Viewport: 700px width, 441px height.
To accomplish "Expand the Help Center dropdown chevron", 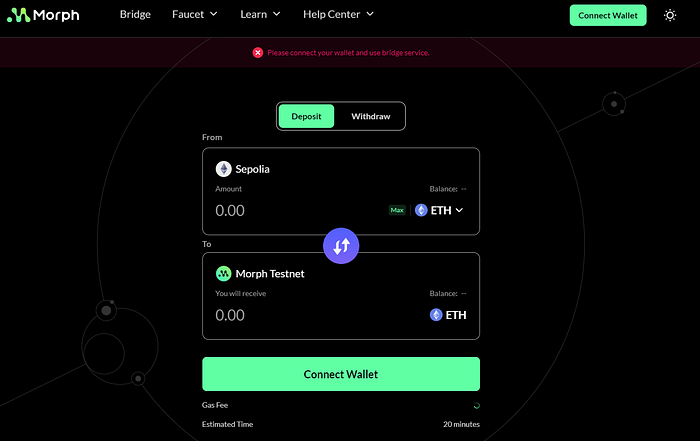I will [370, 14].
